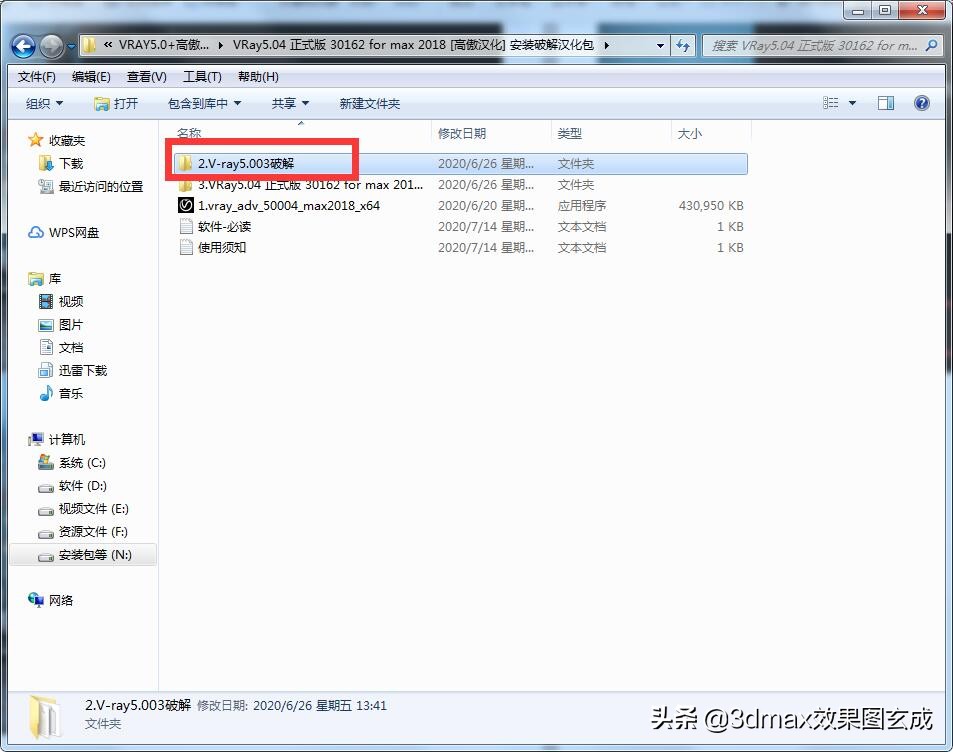Open the 帮助(H) menu
The height and width of the screenshot is (752, 953).
[x=258, y=77]
